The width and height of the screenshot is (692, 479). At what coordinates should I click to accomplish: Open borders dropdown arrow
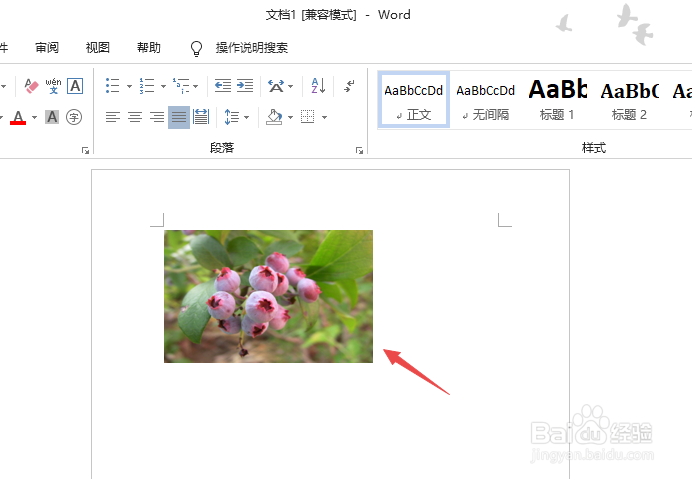tap(324, 117)
